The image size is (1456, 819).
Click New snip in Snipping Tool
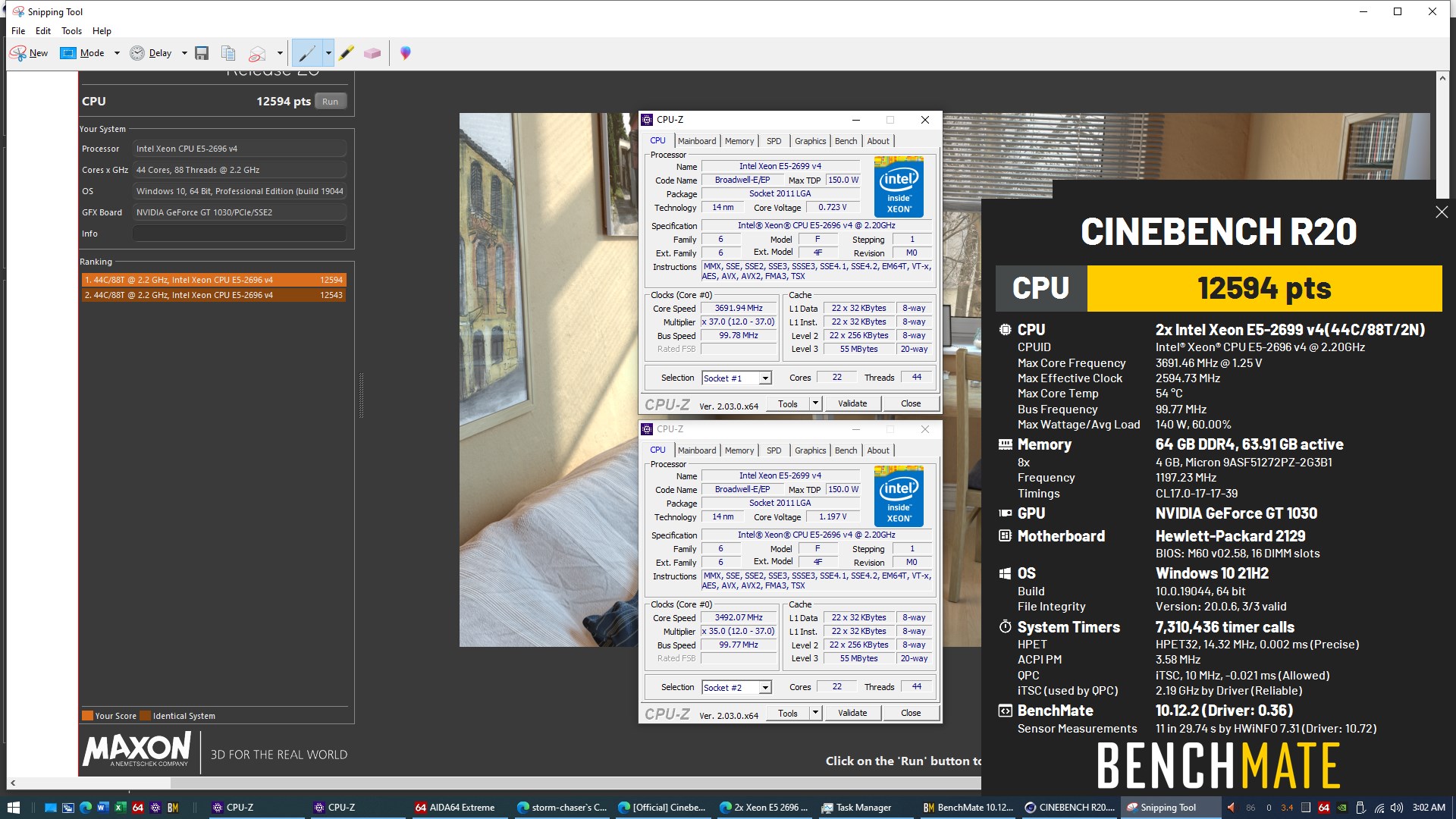click(x=29, y=53)
